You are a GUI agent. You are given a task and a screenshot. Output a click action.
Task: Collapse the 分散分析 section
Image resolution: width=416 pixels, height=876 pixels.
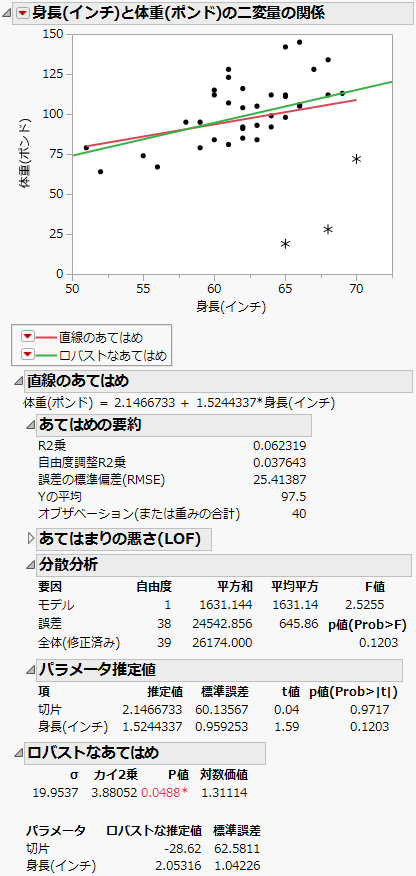point(30,566)
